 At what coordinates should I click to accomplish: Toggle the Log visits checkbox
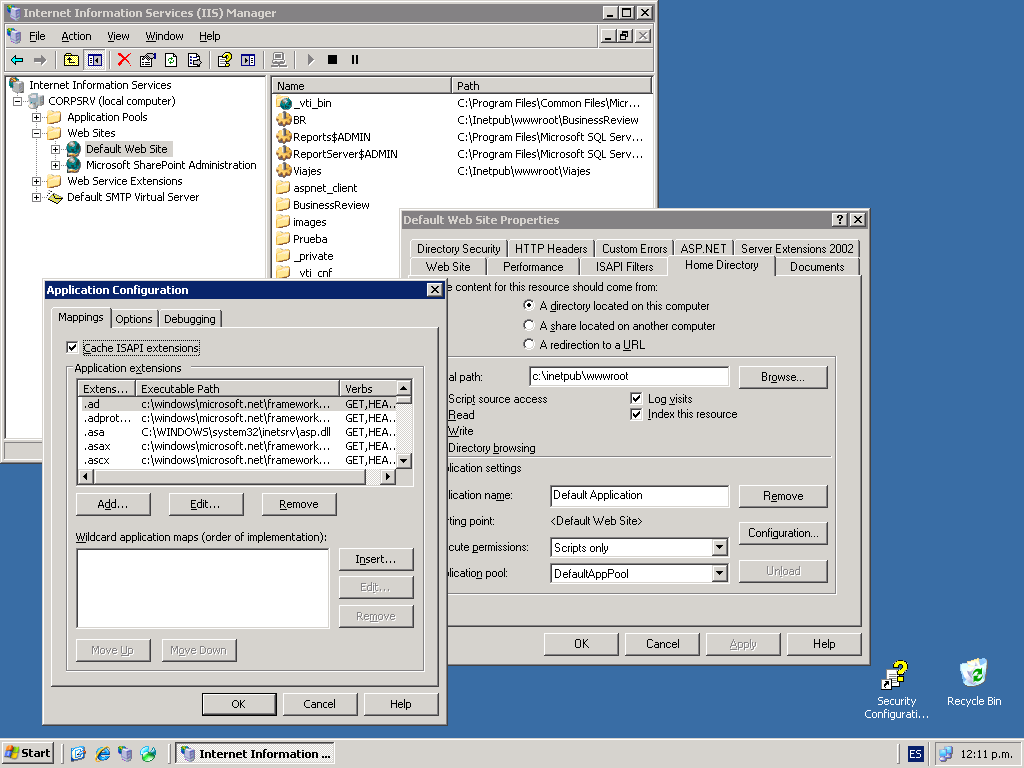click(x=636, y=398)
